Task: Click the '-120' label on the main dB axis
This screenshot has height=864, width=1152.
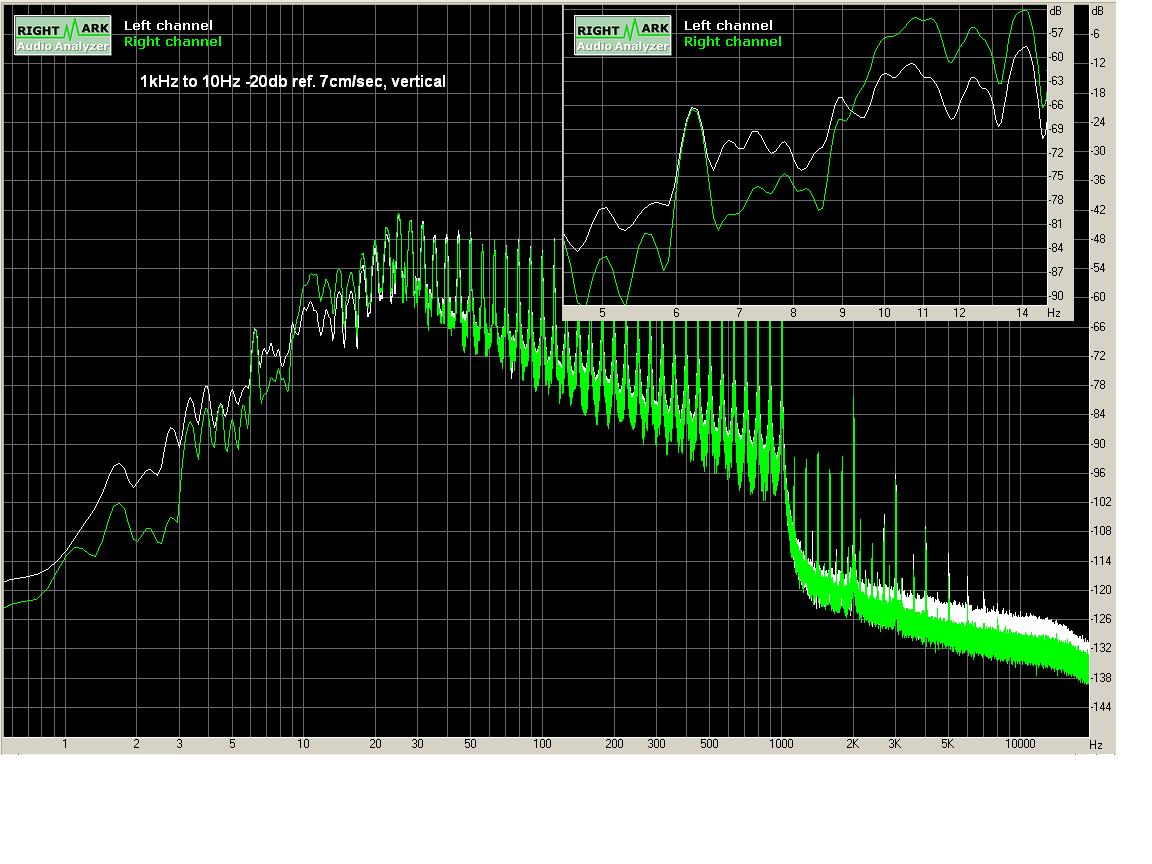Action: (1101, 590)
